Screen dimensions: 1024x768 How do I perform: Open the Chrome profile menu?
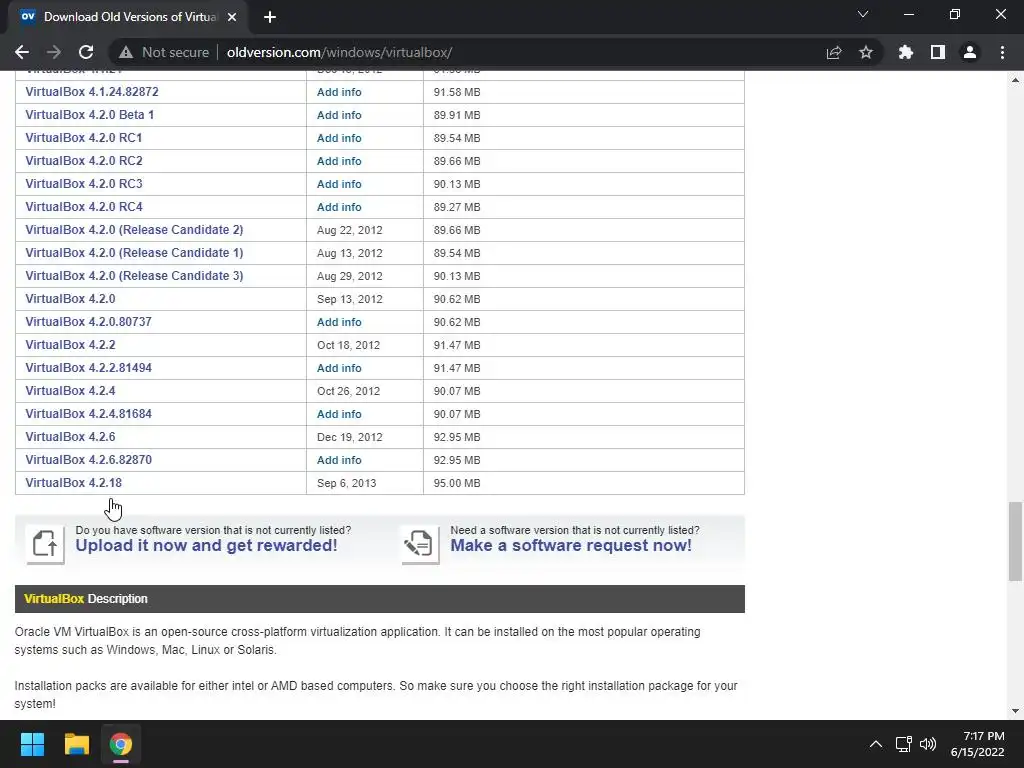[970, 52]
